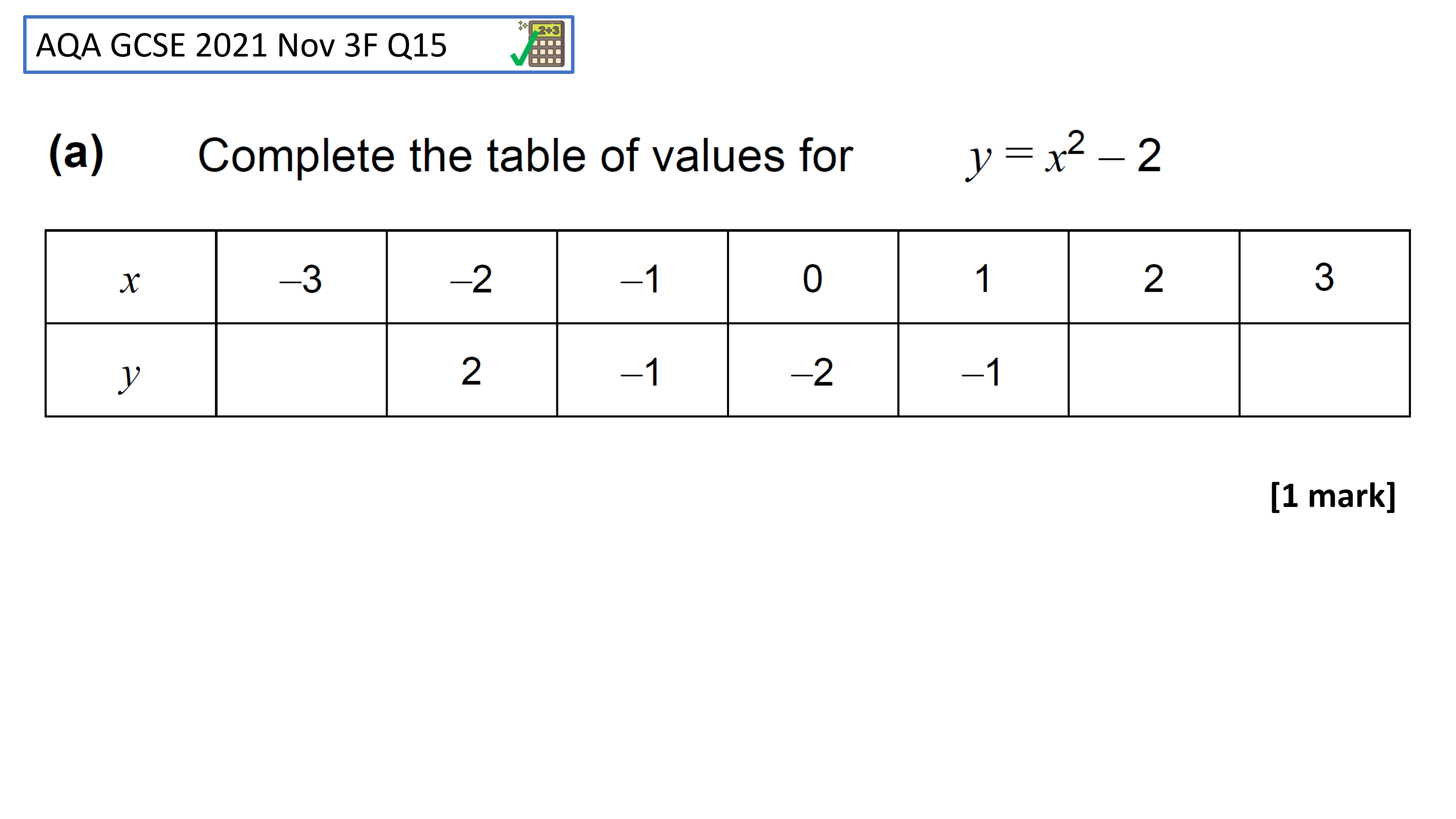Click the x value 3 cell

(x=1324, y=277)
